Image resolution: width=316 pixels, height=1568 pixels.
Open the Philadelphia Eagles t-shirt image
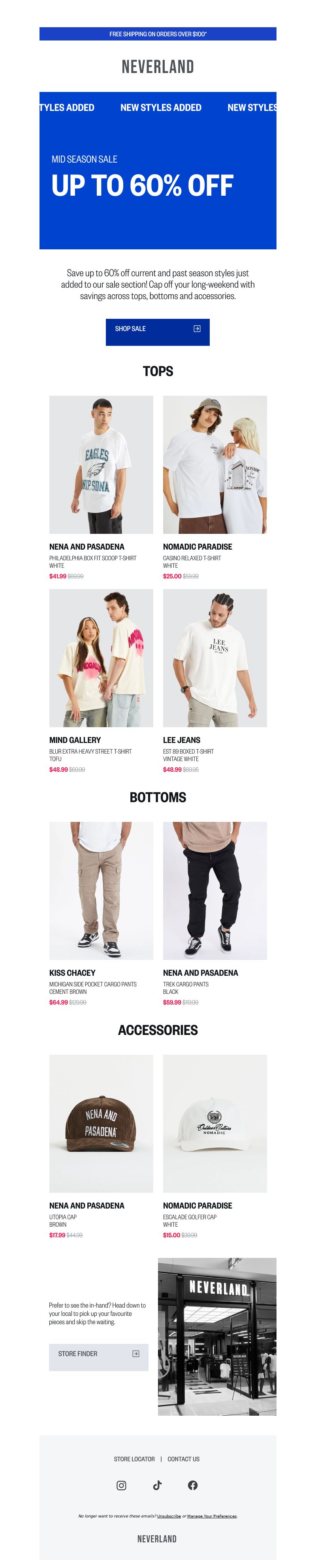[101, 464]
